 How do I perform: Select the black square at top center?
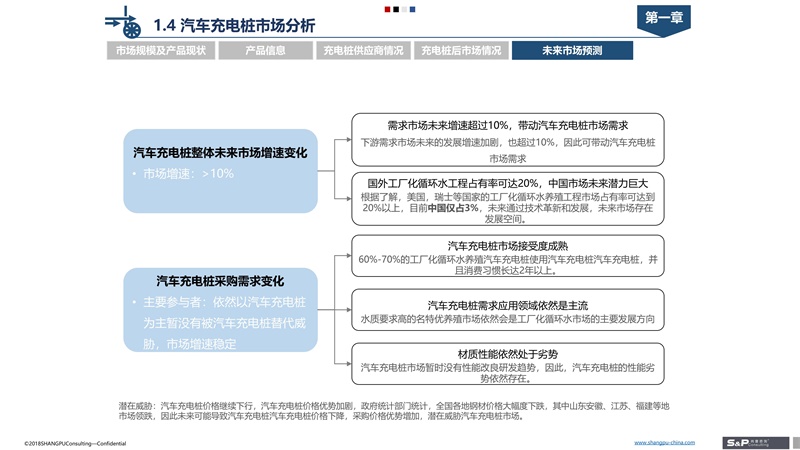[397, 9]
